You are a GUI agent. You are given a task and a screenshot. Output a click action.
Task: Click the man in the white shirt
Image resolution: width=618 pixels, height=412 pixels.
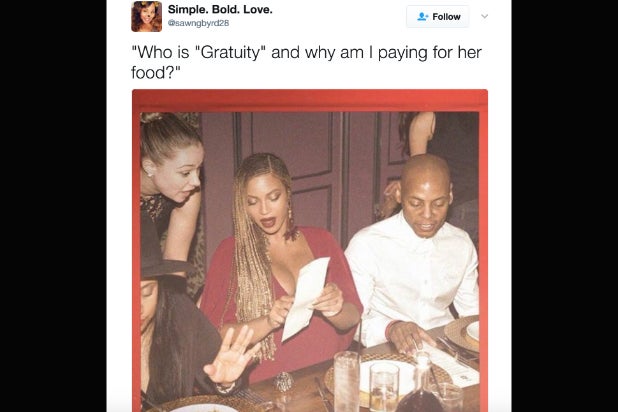click(x=414, y=256)
